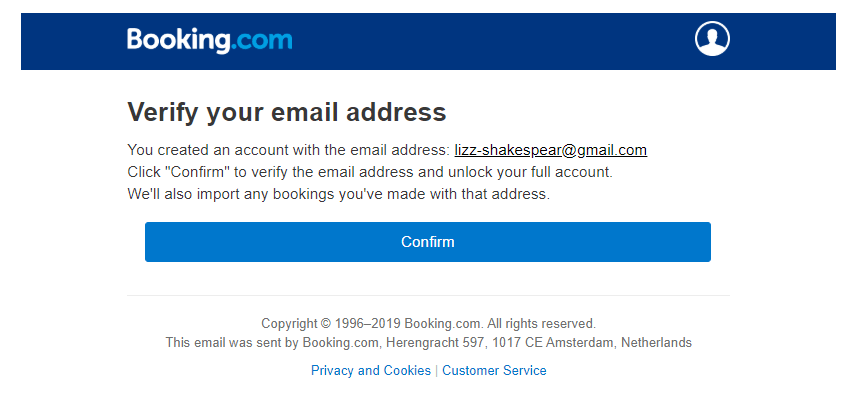Click the "1996–2019" copyright years

[x=366, y=324]
